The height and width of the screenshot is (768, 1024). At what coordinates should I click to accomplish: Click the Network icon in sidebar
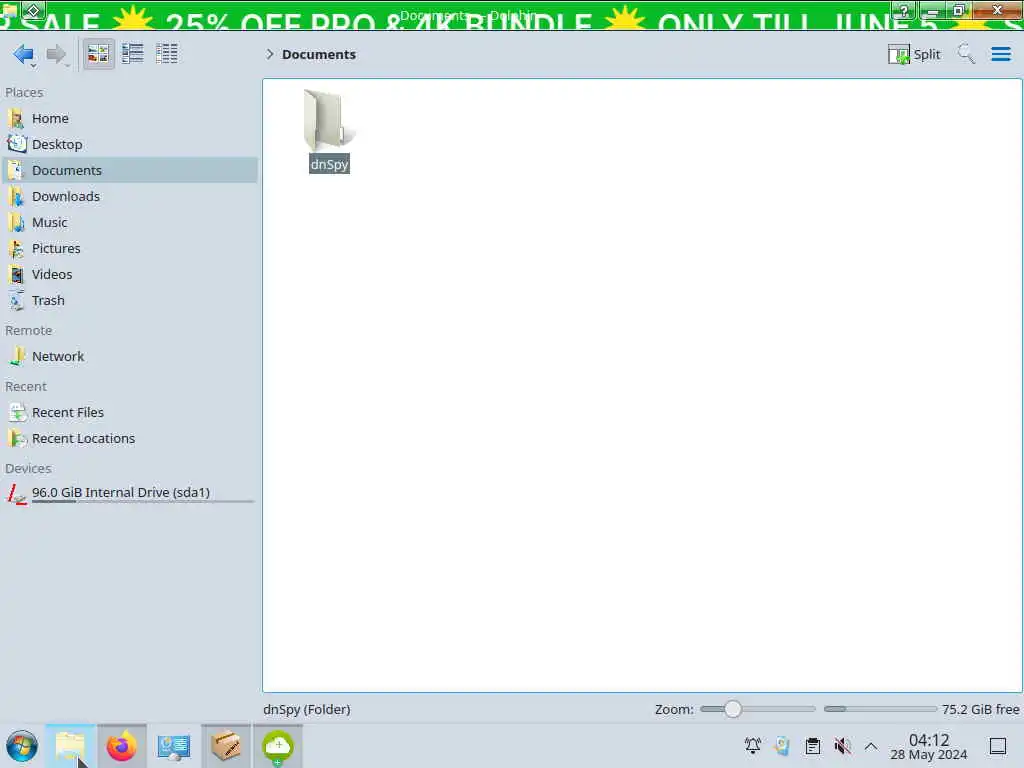(16, 357)
